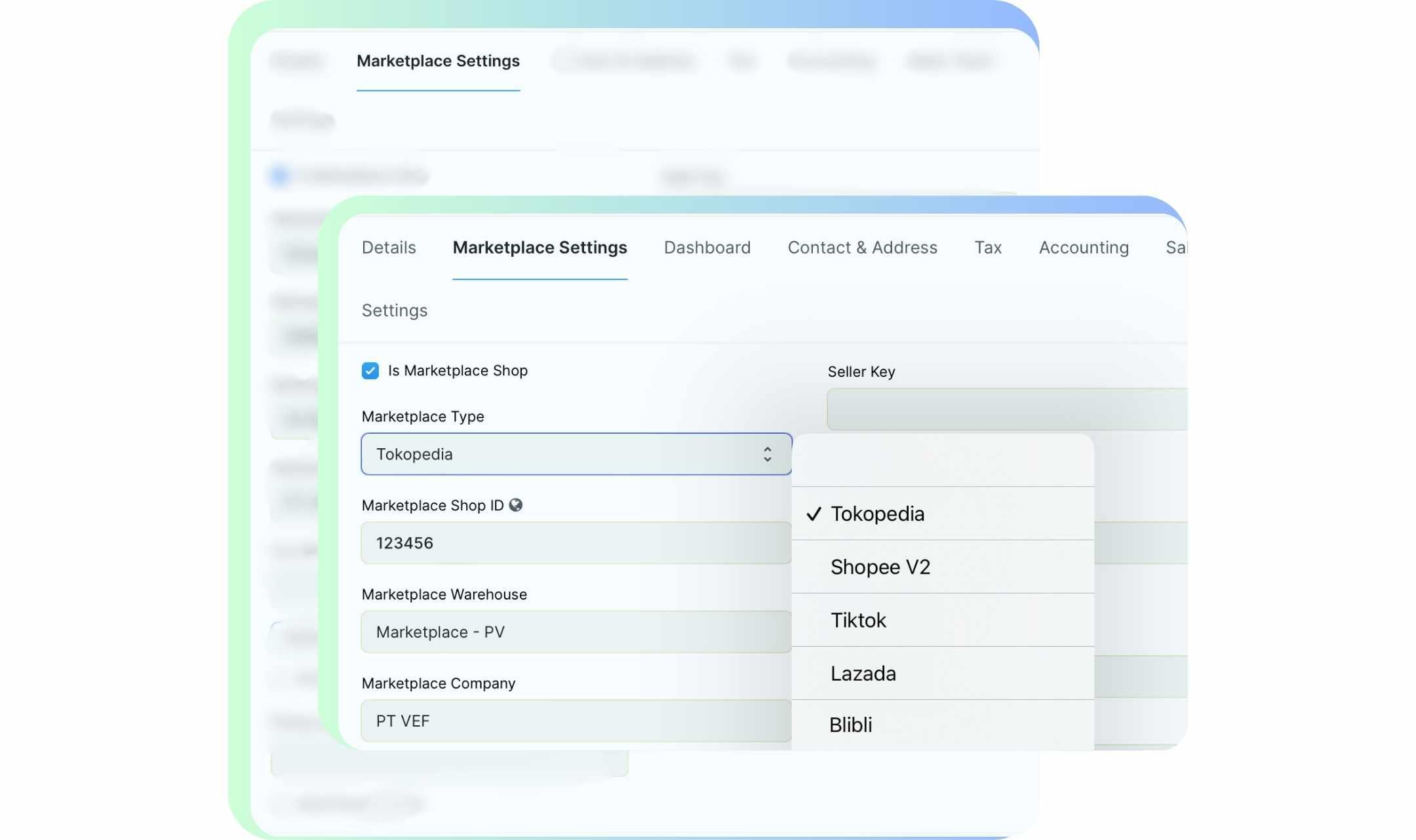Pick Lazada from marketplace list

pyautogui.click(x=863, y=674)
